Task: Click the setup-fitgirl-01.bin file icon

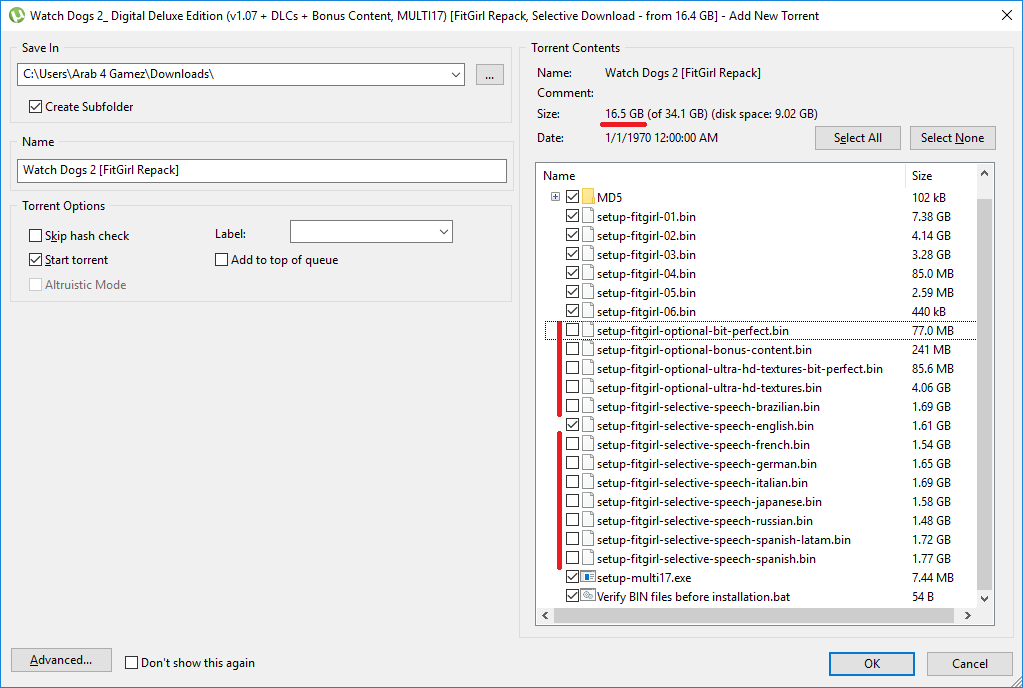Action: [588, 216]
